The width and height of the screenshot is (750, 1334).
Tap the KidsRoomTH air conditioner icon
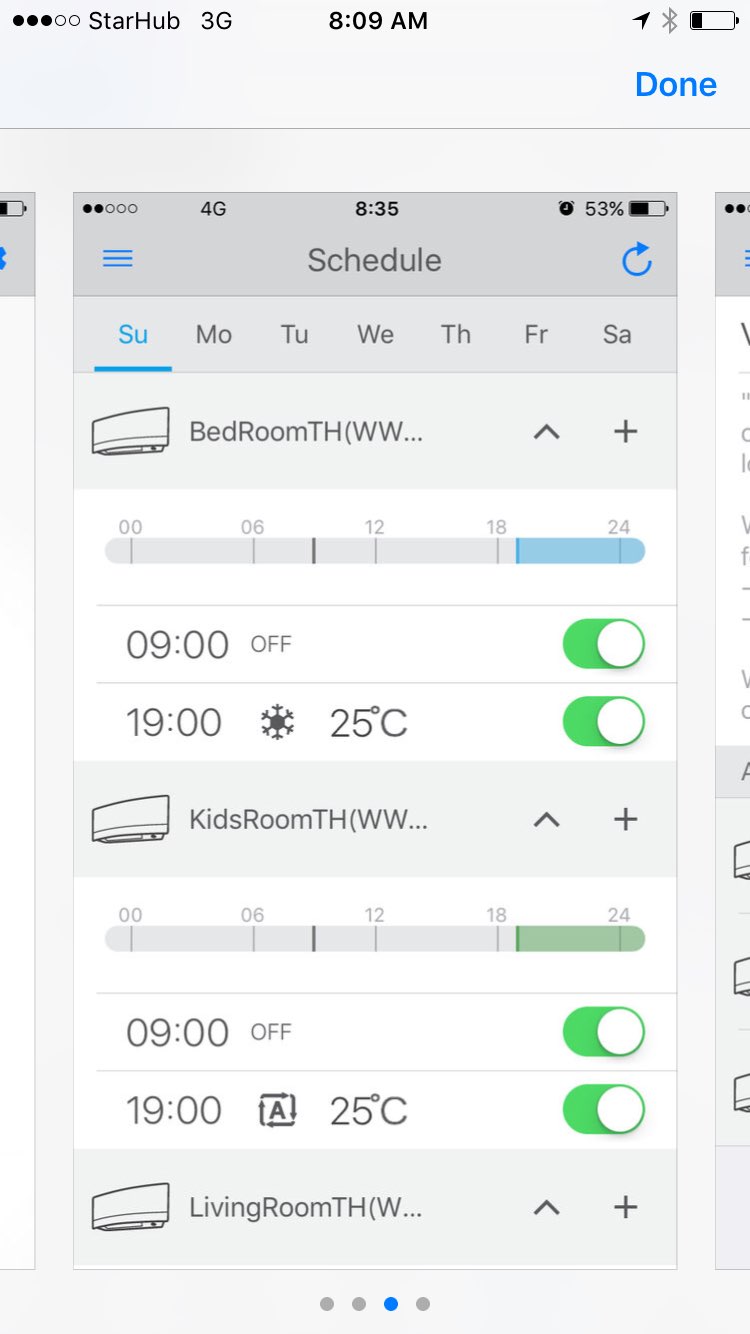(x=130, y=820)
